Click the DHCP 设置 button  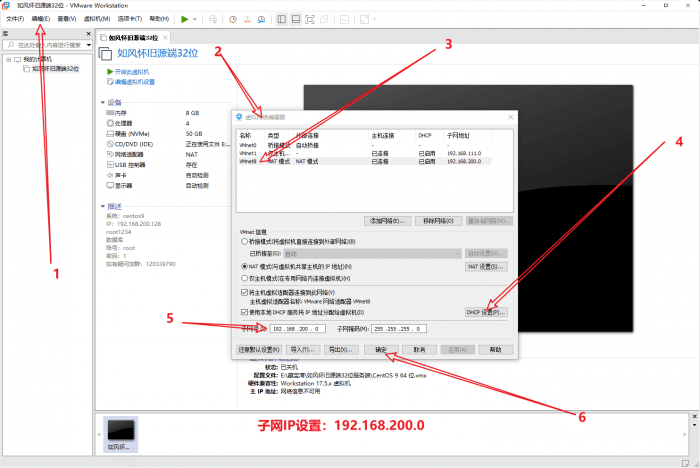pos(486,313)
